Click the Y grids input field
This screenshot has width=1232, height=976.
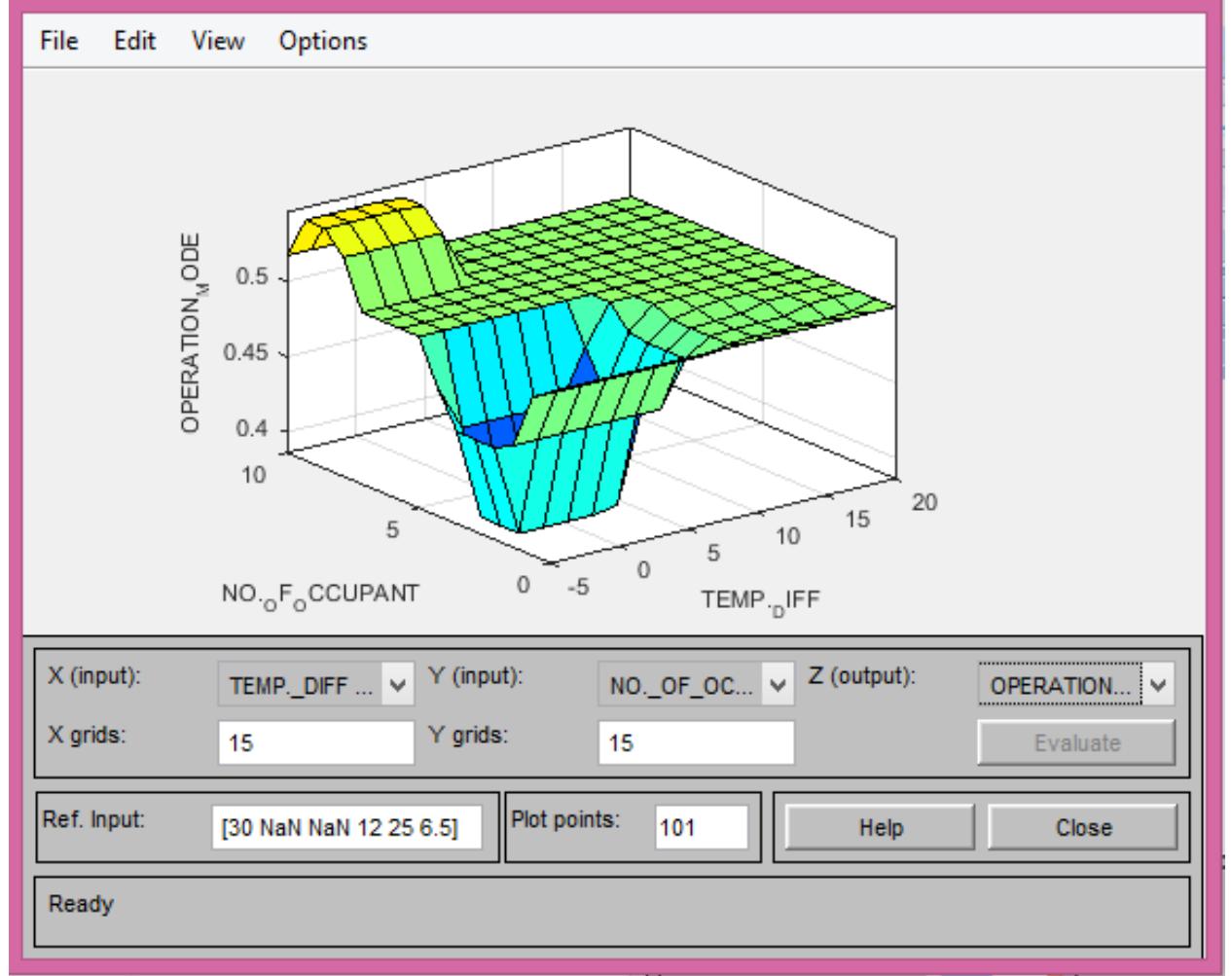pyautogui.click(x=696, y=743)
